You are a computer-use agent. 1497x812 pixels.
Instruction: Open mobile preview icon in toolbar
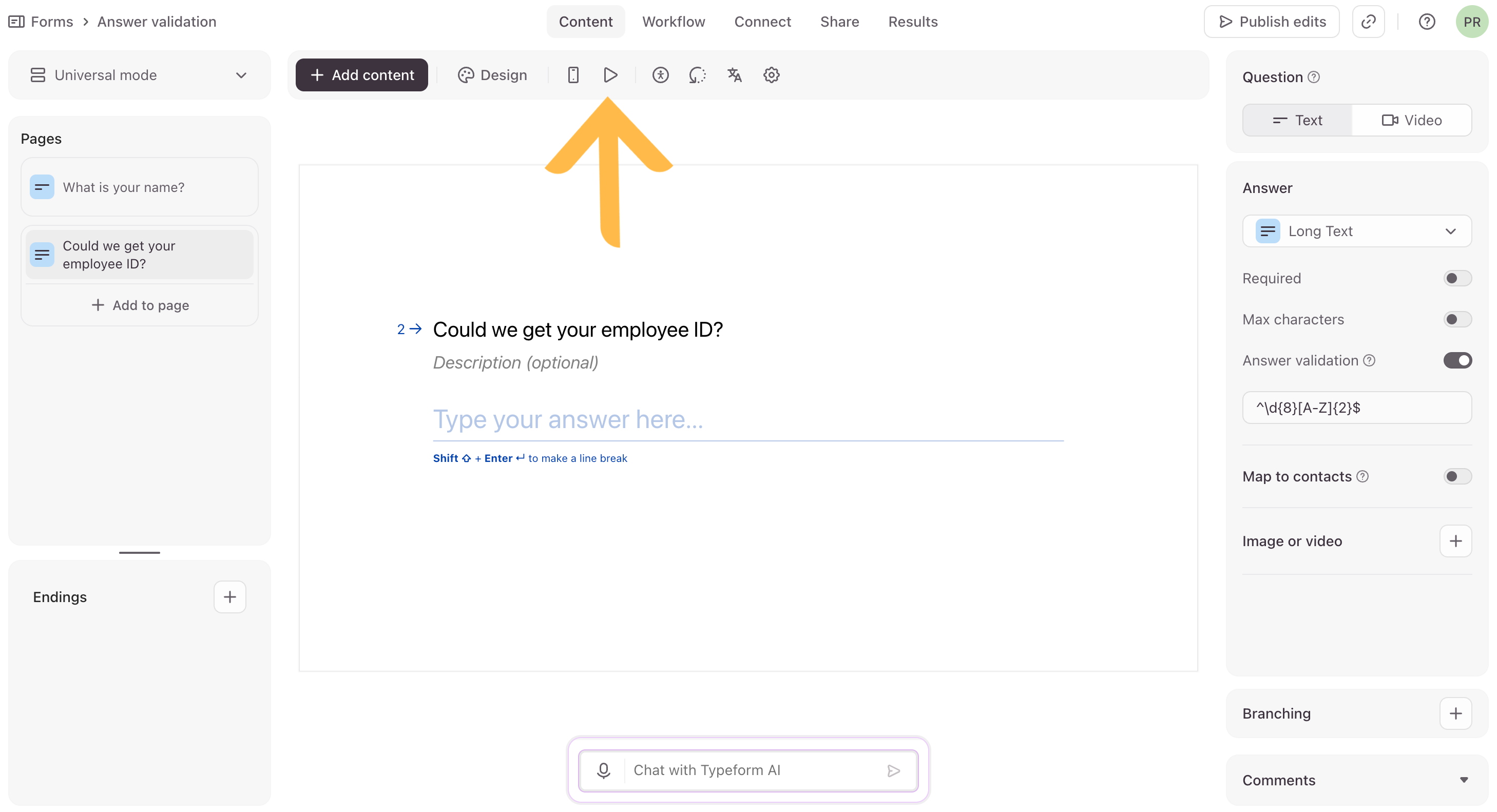573,75
